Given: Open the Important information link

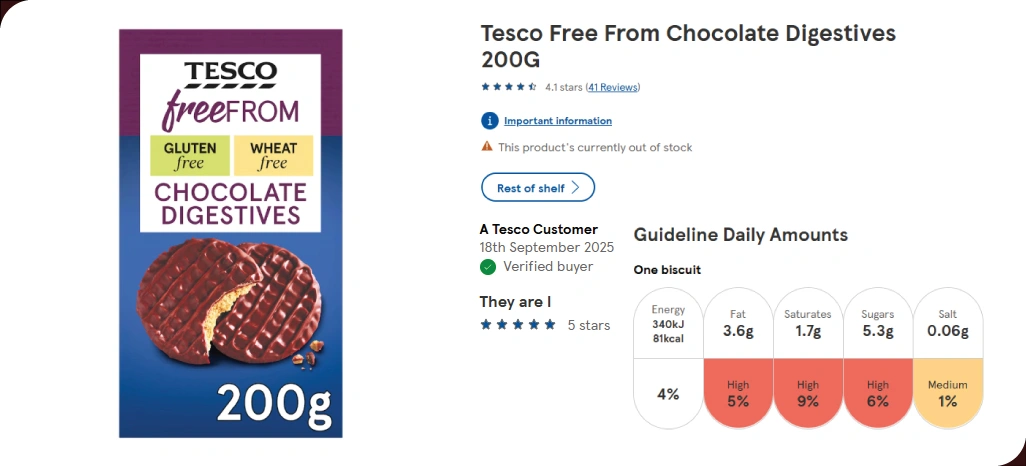Looking at the screenshot, I should [557, 121].
